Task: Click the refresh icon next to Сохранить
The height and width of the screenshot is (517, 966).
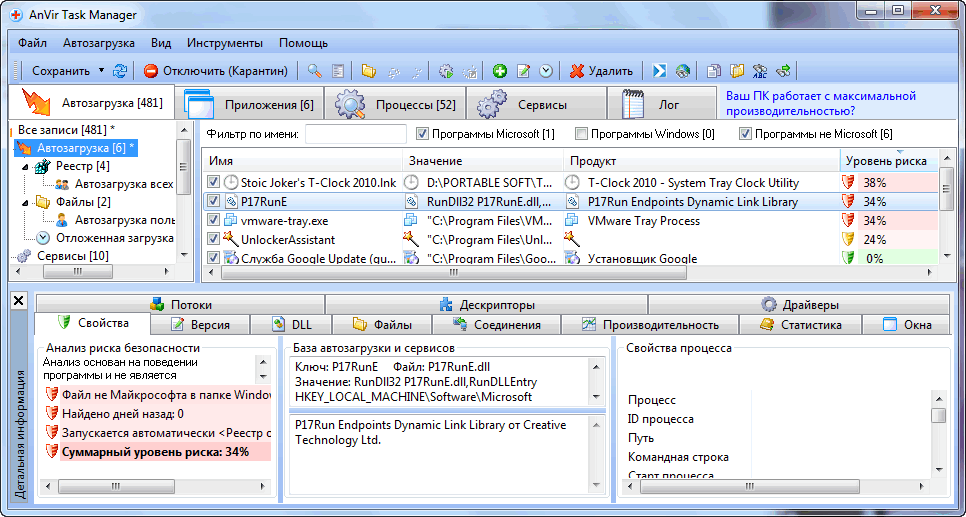Action: (x=120, y=71)
